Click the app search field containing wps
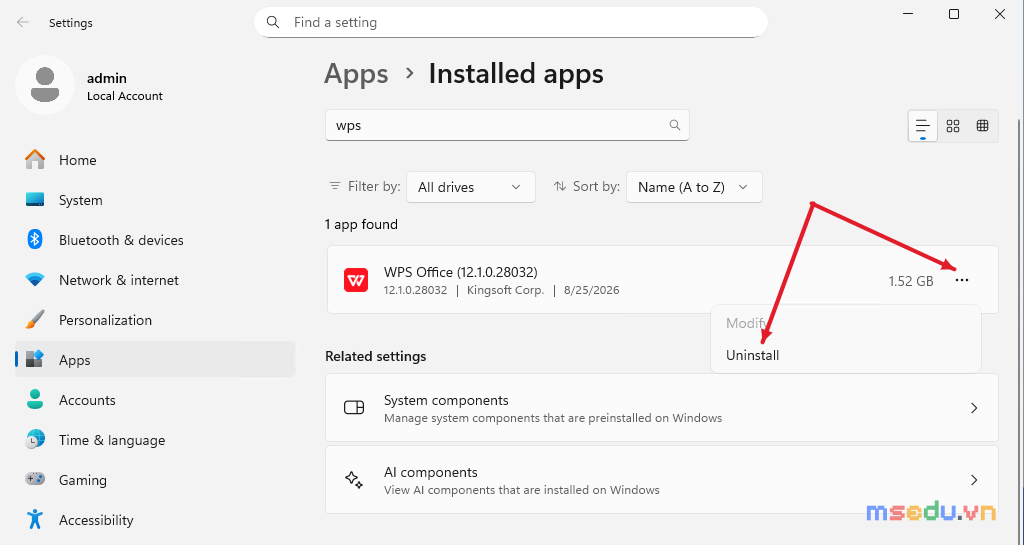 [x=507, y=125]
